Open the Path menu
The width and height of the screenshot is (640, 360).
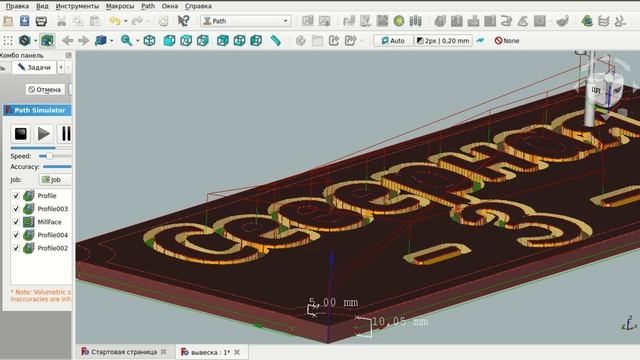click(x=148, y=6)
